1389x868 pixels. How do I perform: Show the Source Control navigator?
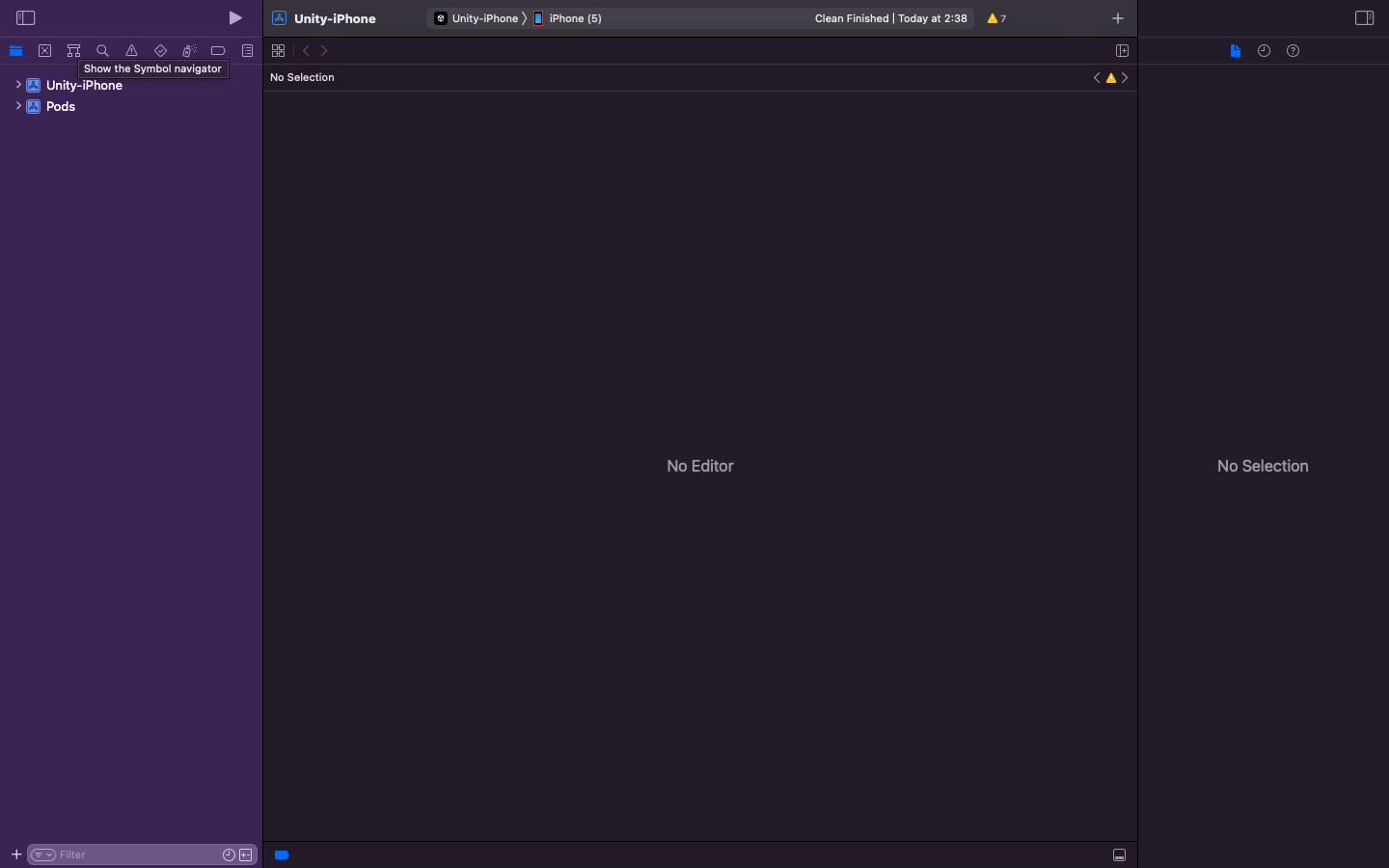[44, 51]
